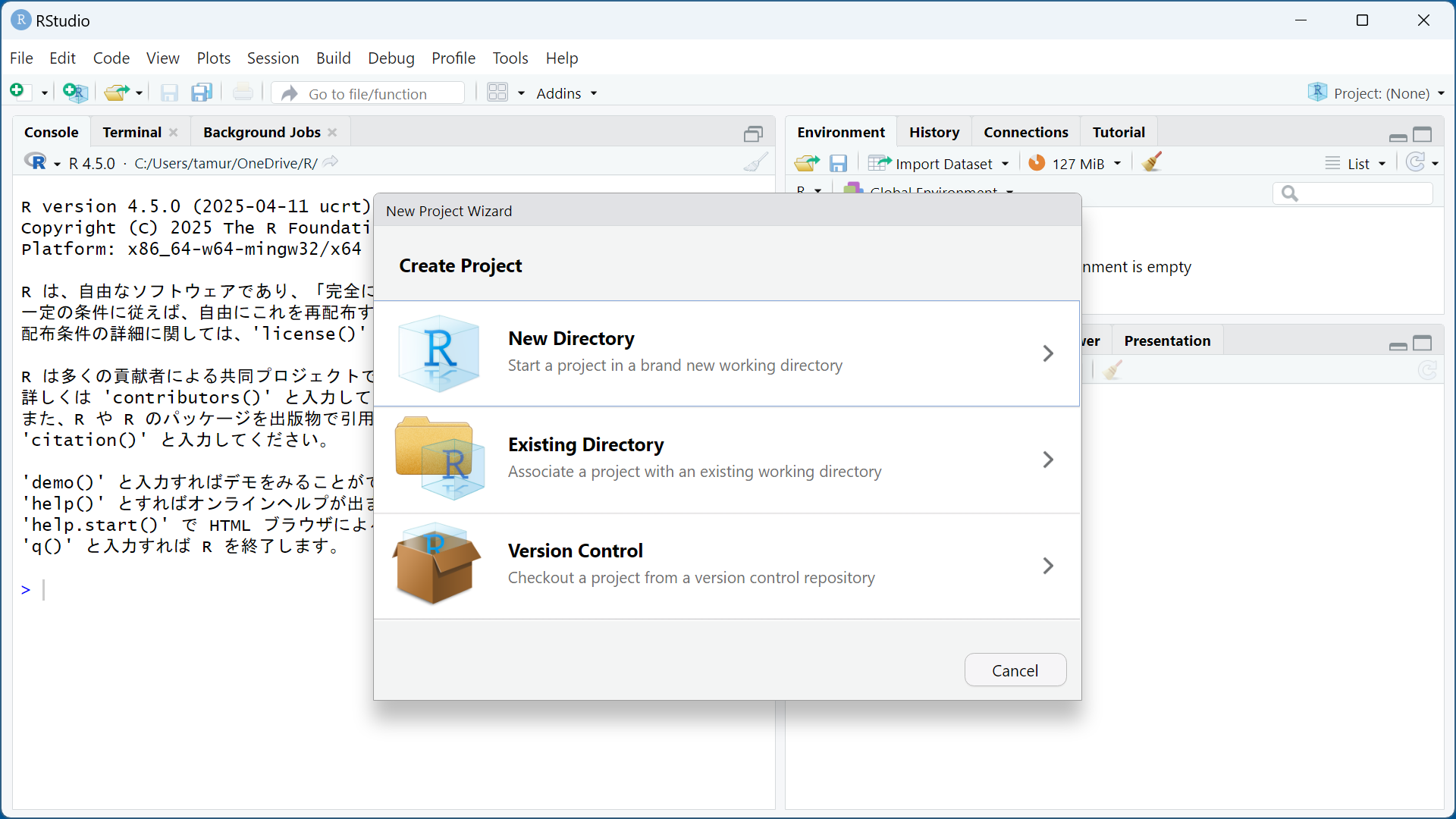This screenshot has width=1456, height=819.
Task: Clear environment objects with the broom icon
Action: coord(1151,162)
